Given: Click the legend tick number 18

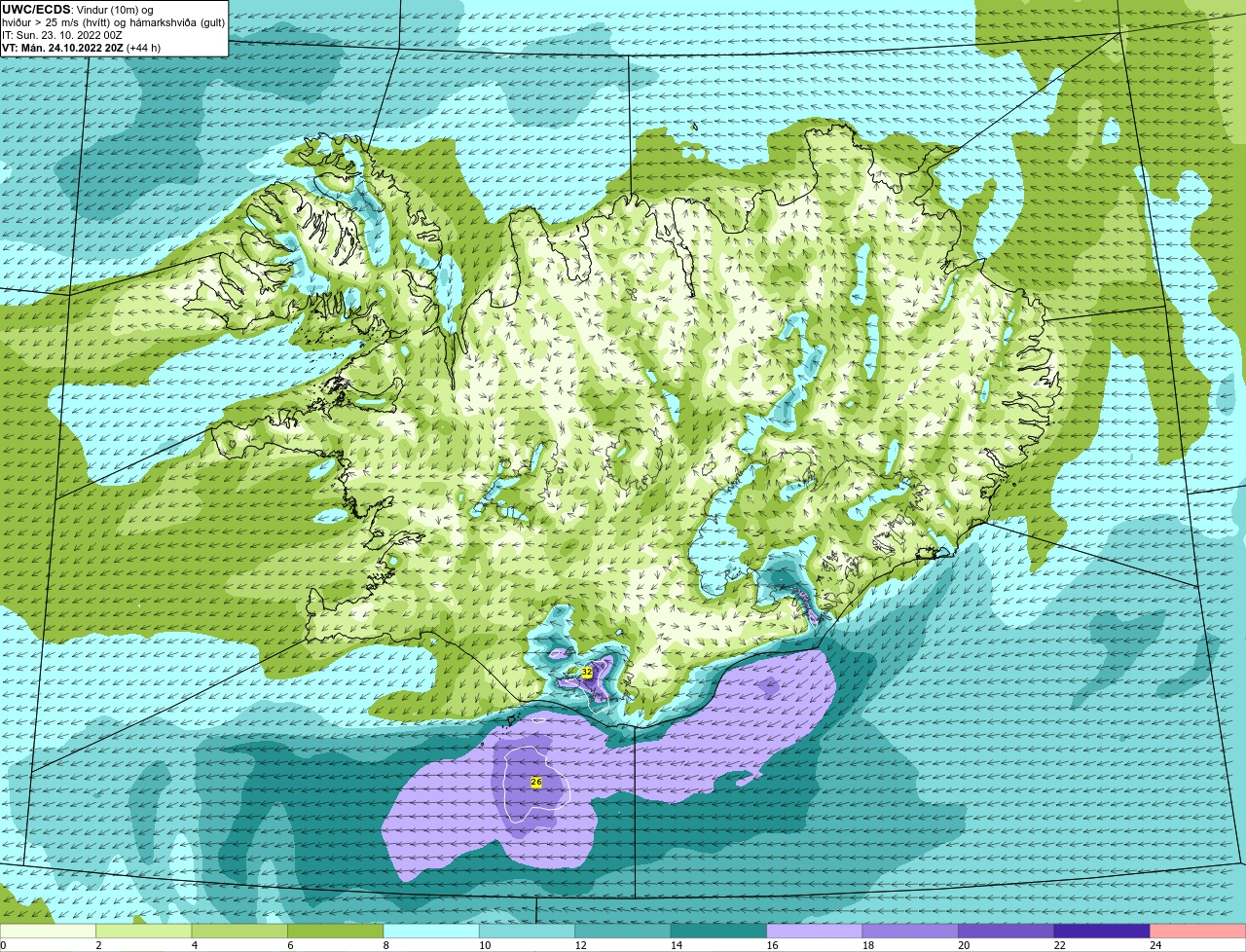Looking at the screenshot, I should (868, 945).
